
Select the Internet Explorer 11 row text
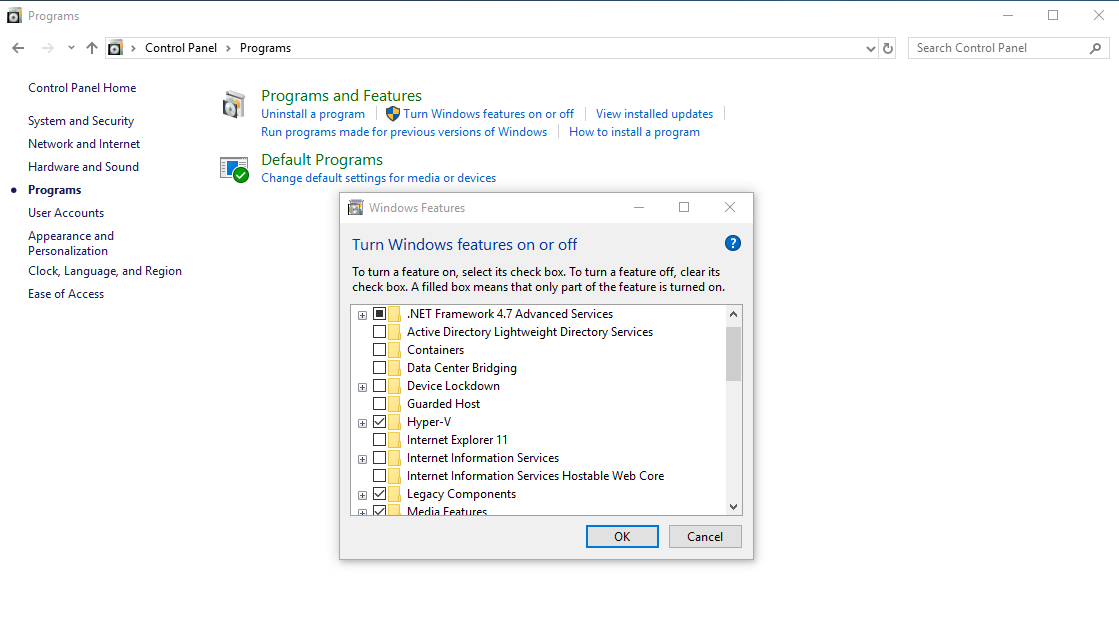pos(457,440)
